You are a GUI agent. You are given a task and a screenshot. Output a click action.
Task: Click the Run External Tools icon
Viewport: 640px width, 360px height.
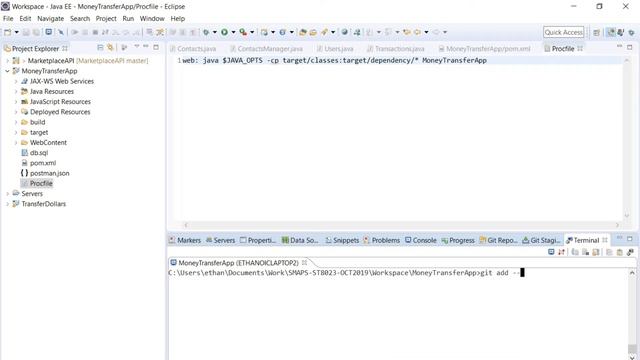tap(243, 32)
